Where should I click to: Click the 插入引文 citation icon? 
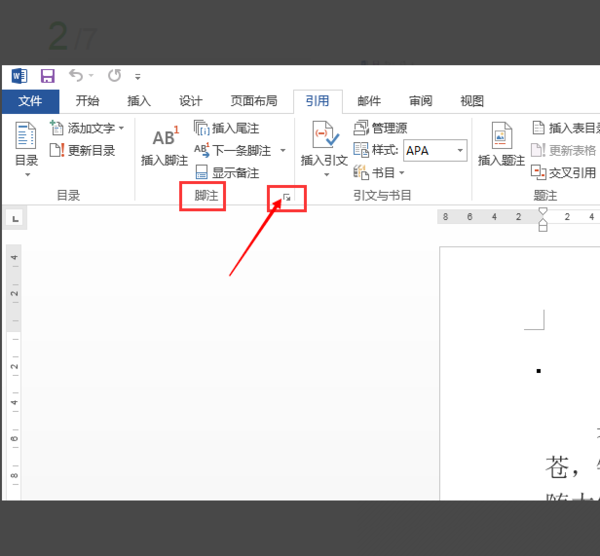pos(325,134)
